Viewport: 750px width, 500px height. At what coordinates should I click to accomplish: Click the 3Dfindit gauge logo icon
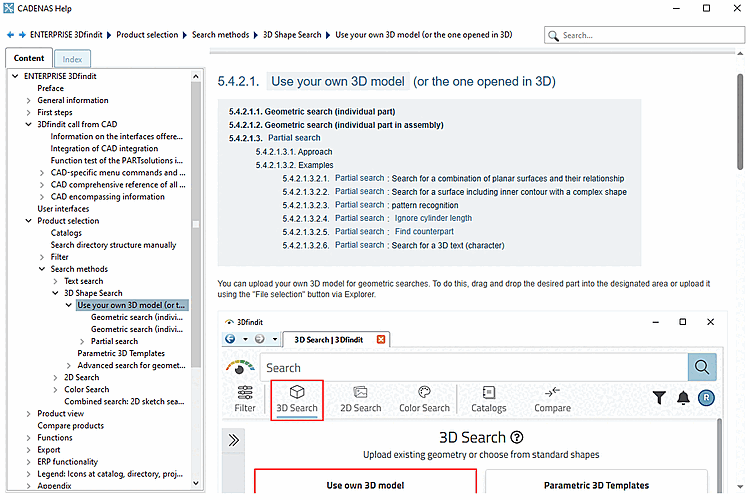tap(240, 367)
